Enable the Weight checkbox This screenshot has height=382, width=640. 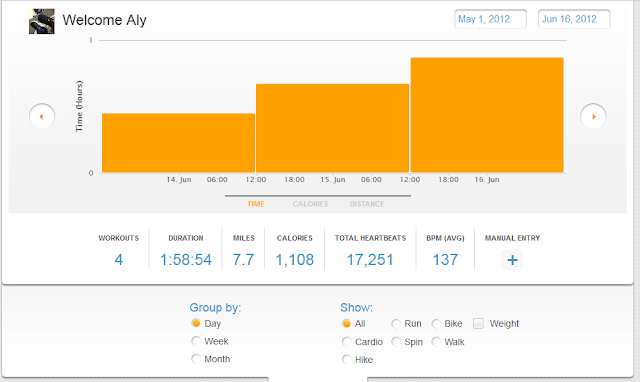[478, 324]
